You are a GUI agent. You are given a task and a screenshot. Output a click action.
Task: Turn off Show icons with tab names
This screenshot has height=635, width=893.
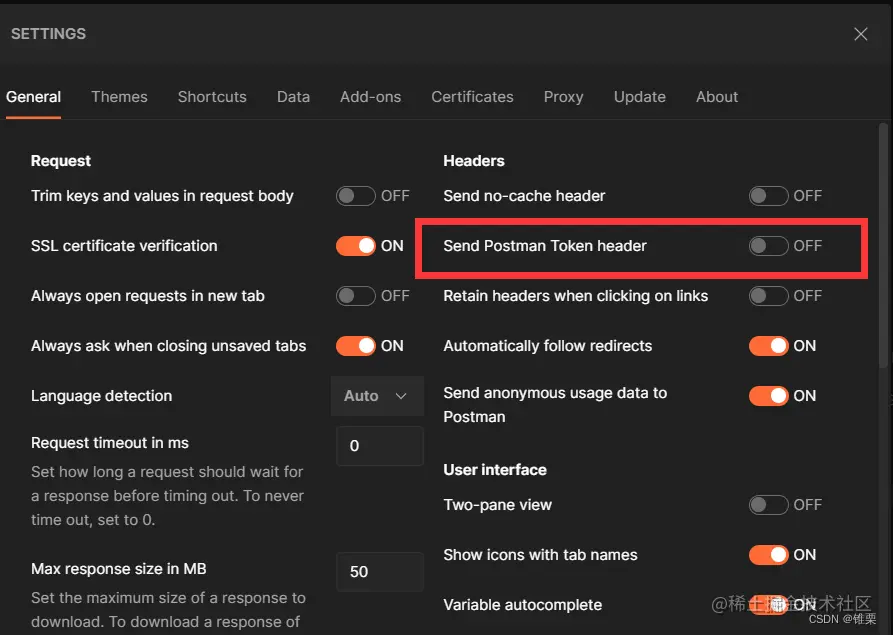click(x=768, y=555)
